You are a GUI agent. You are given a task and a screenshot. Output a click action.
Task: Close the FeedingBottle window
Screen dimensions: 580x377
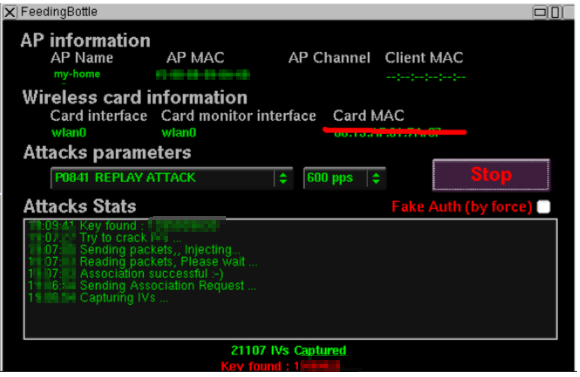pos(10,12)
